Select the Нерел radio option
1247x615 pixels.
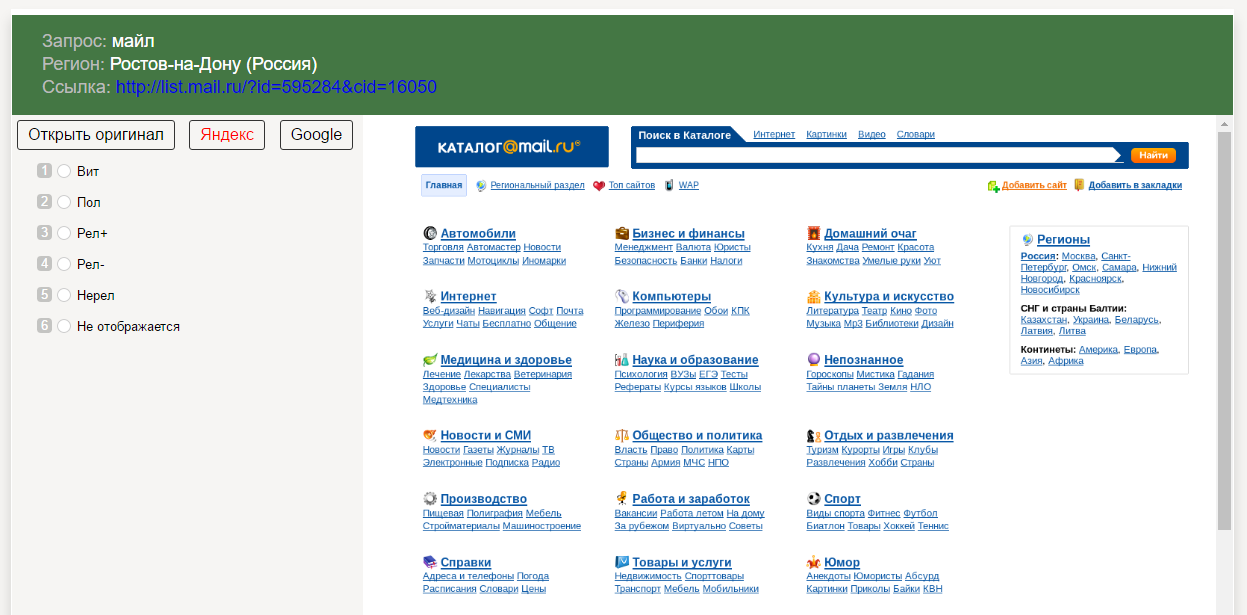[x=64, y=295]
